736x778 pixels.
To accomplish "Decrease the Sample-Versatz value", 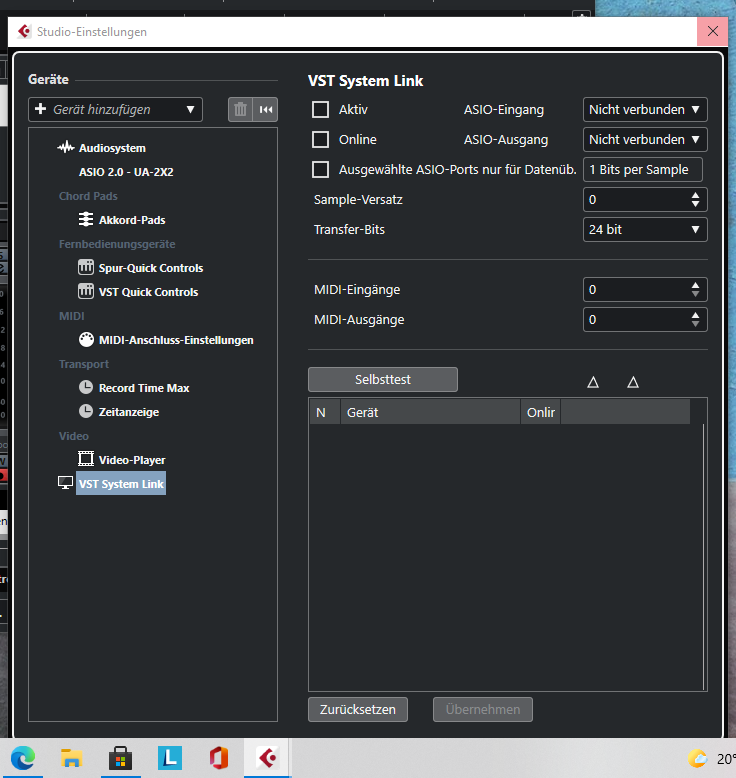I will tap(695, 204).
